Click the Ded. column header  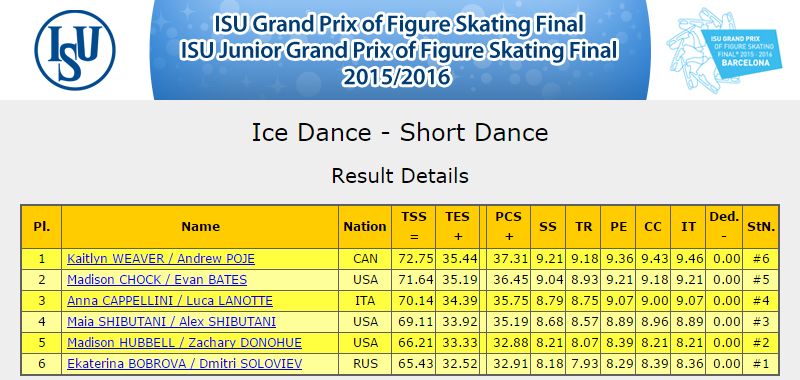point(724,227)
